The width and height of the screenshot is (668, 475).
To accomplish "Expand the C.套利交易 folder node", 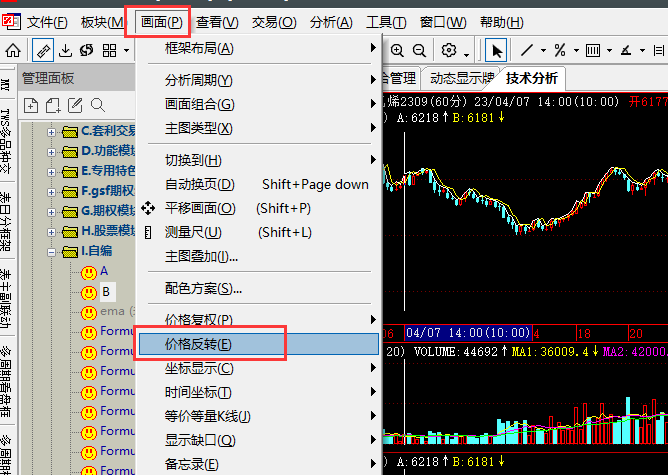I will point(51,131).
